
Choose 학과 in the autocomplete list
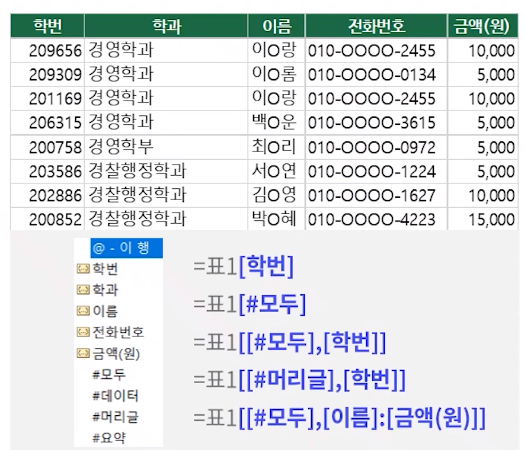pyautogui.click(x=105, y=290)
